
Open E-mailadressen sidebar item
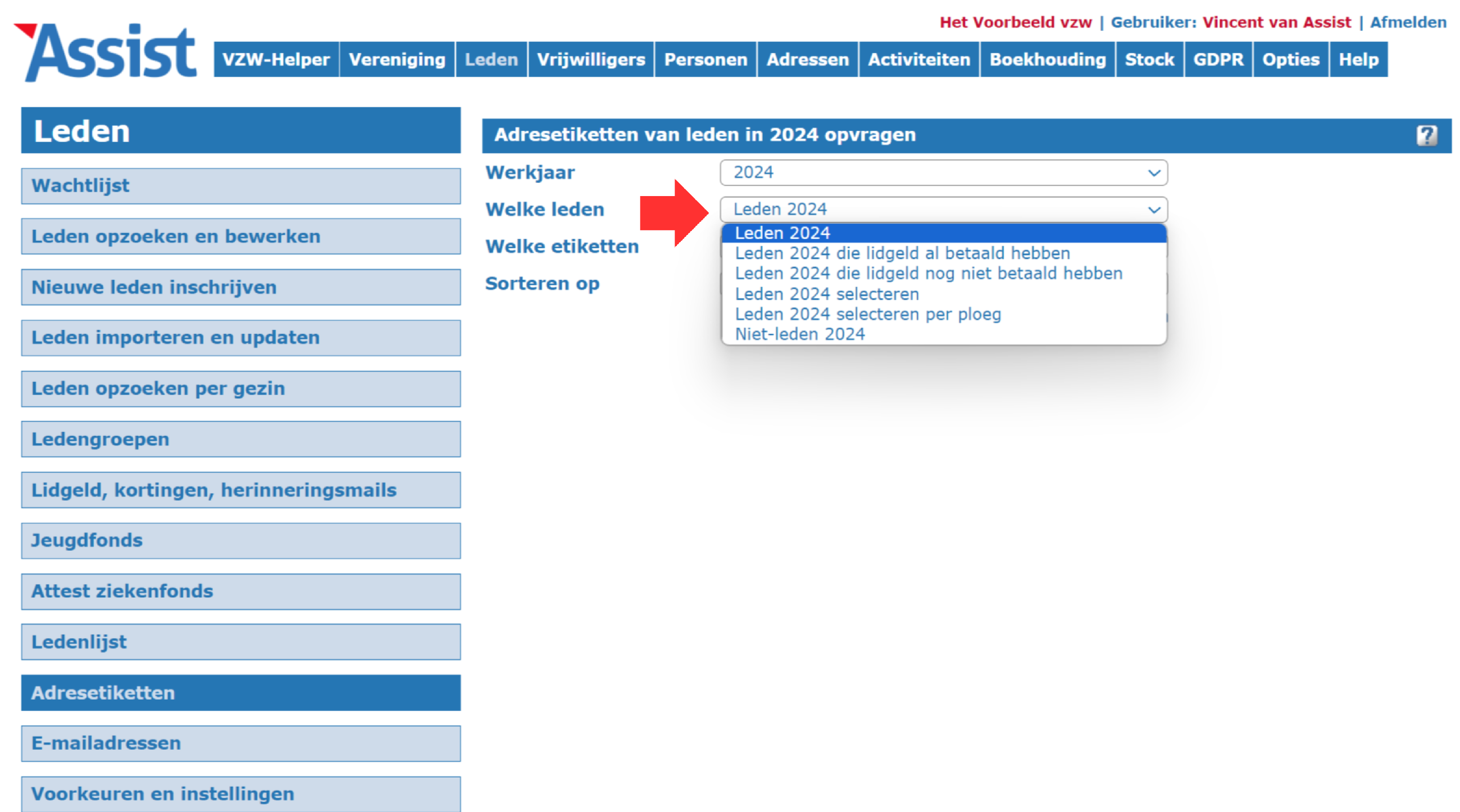(x=241, y=743)
